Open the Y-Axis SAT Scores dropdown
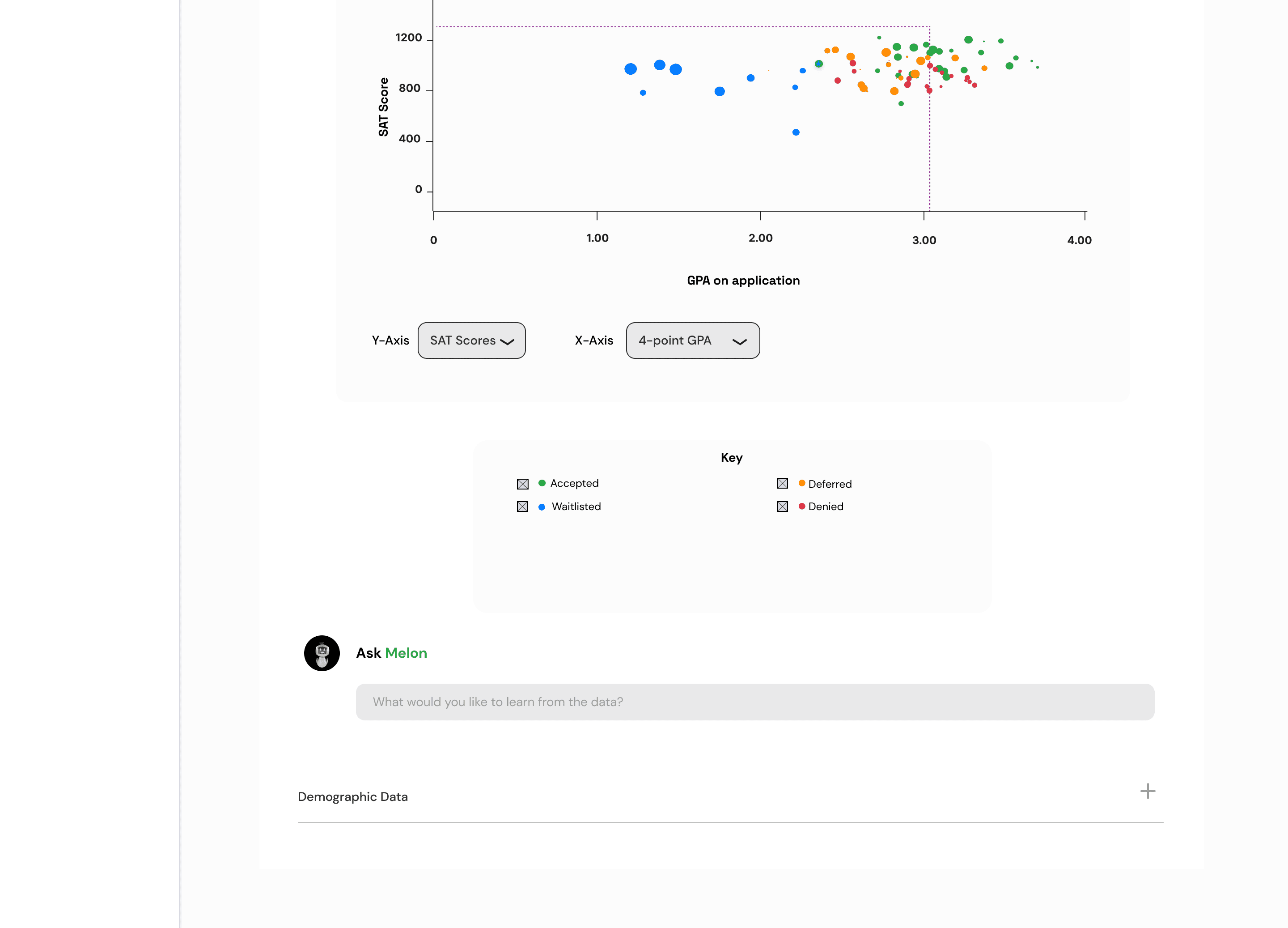Image resolution: width=1288 pixels, height=928 pixels. [471, 341]
